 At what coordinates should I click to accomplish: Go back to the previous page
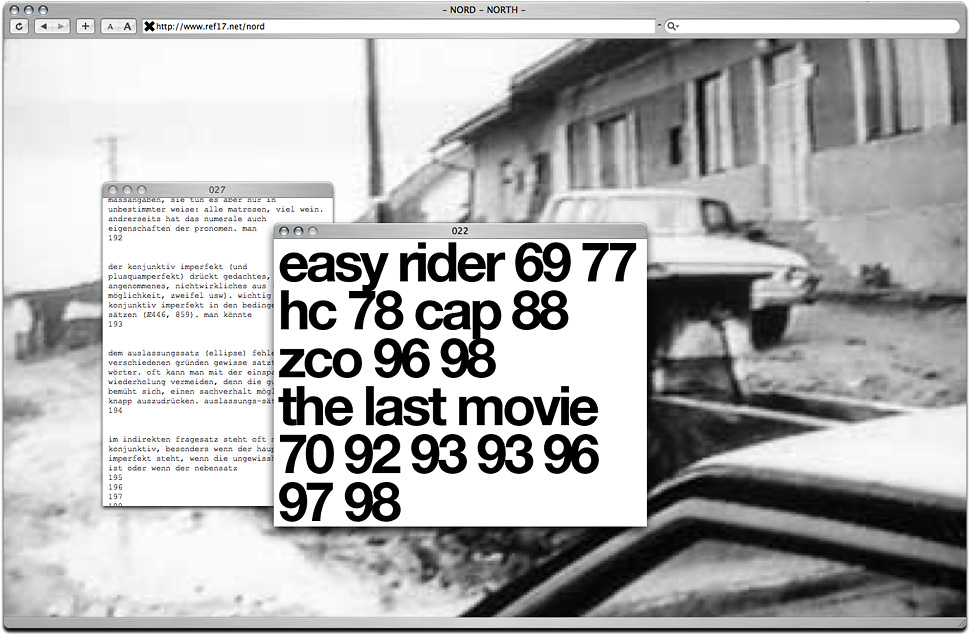click(44, 26)
